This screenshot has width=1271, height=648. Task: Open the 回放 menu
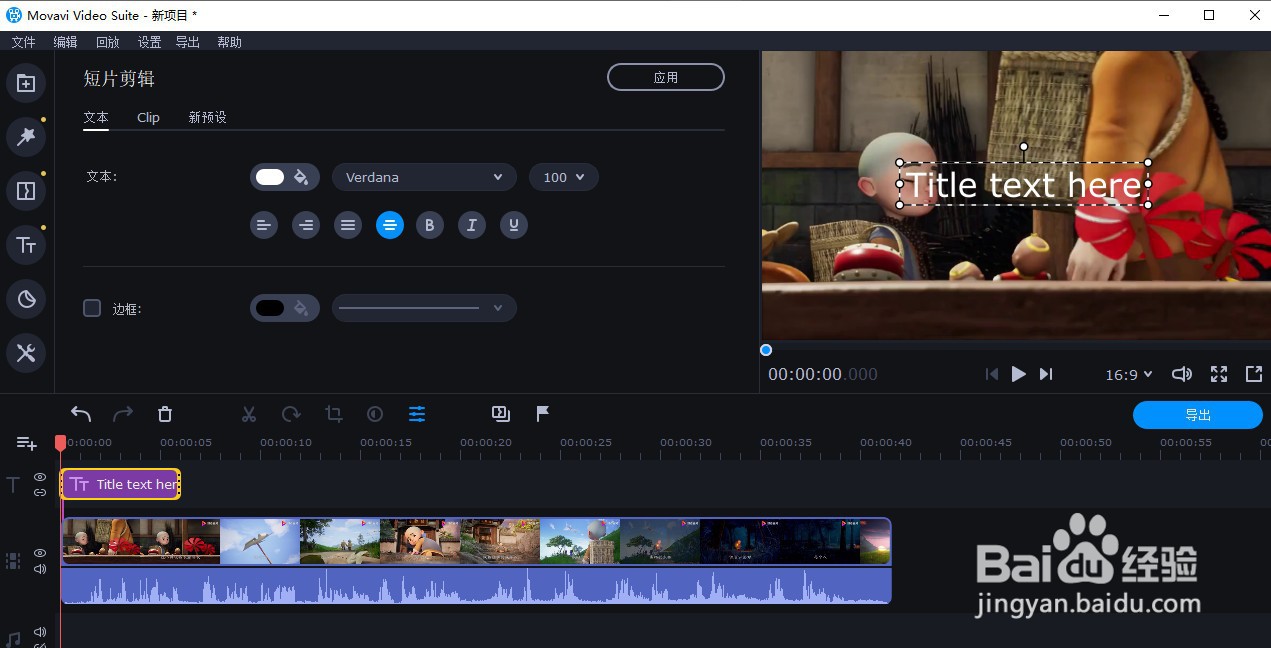(107, 42)
